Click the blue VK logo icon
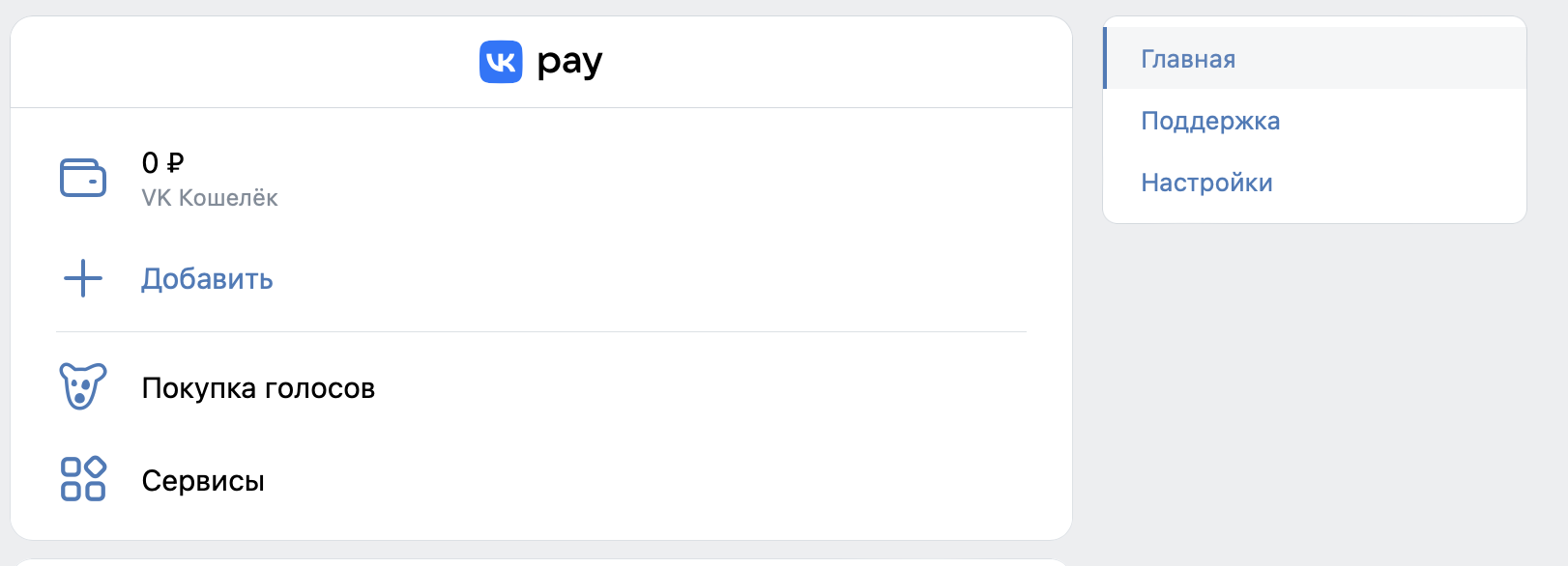 501,62
